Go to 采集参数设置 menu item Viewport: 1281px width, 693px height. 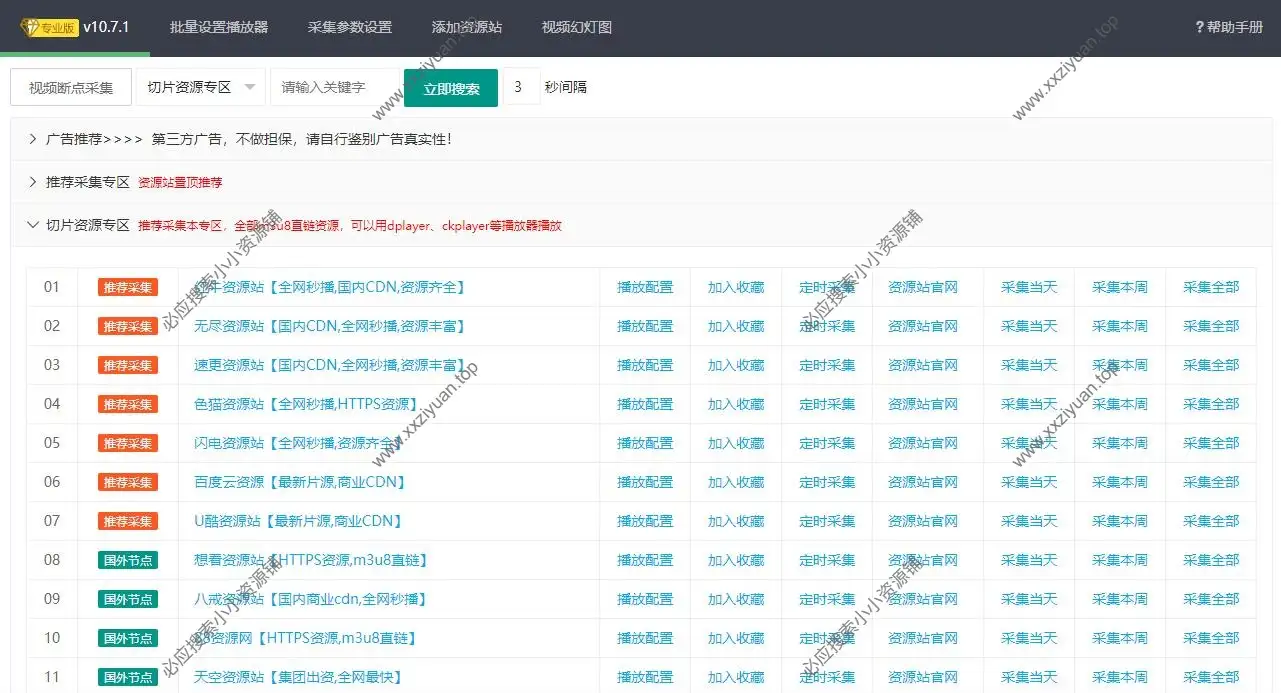click(350, 27)
